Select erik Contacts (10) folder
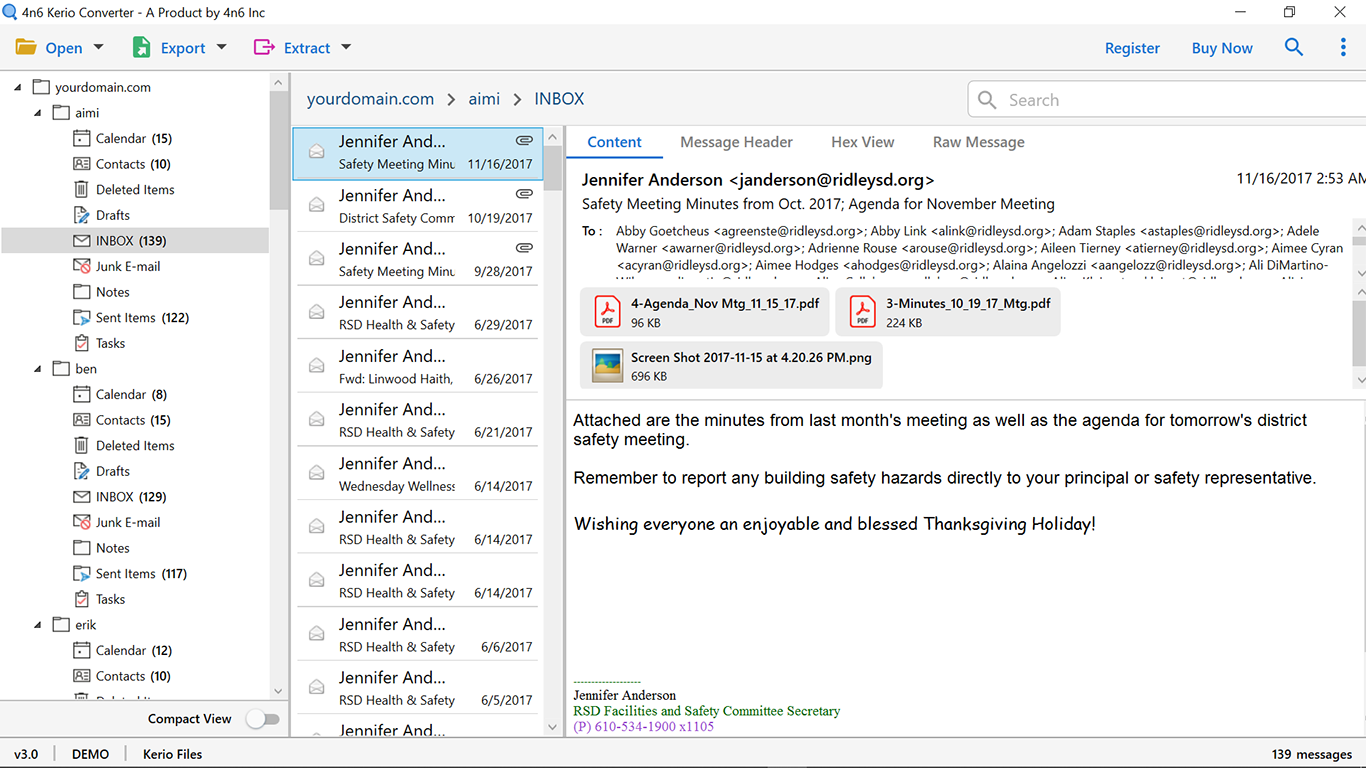 click(x=135, y=676)
